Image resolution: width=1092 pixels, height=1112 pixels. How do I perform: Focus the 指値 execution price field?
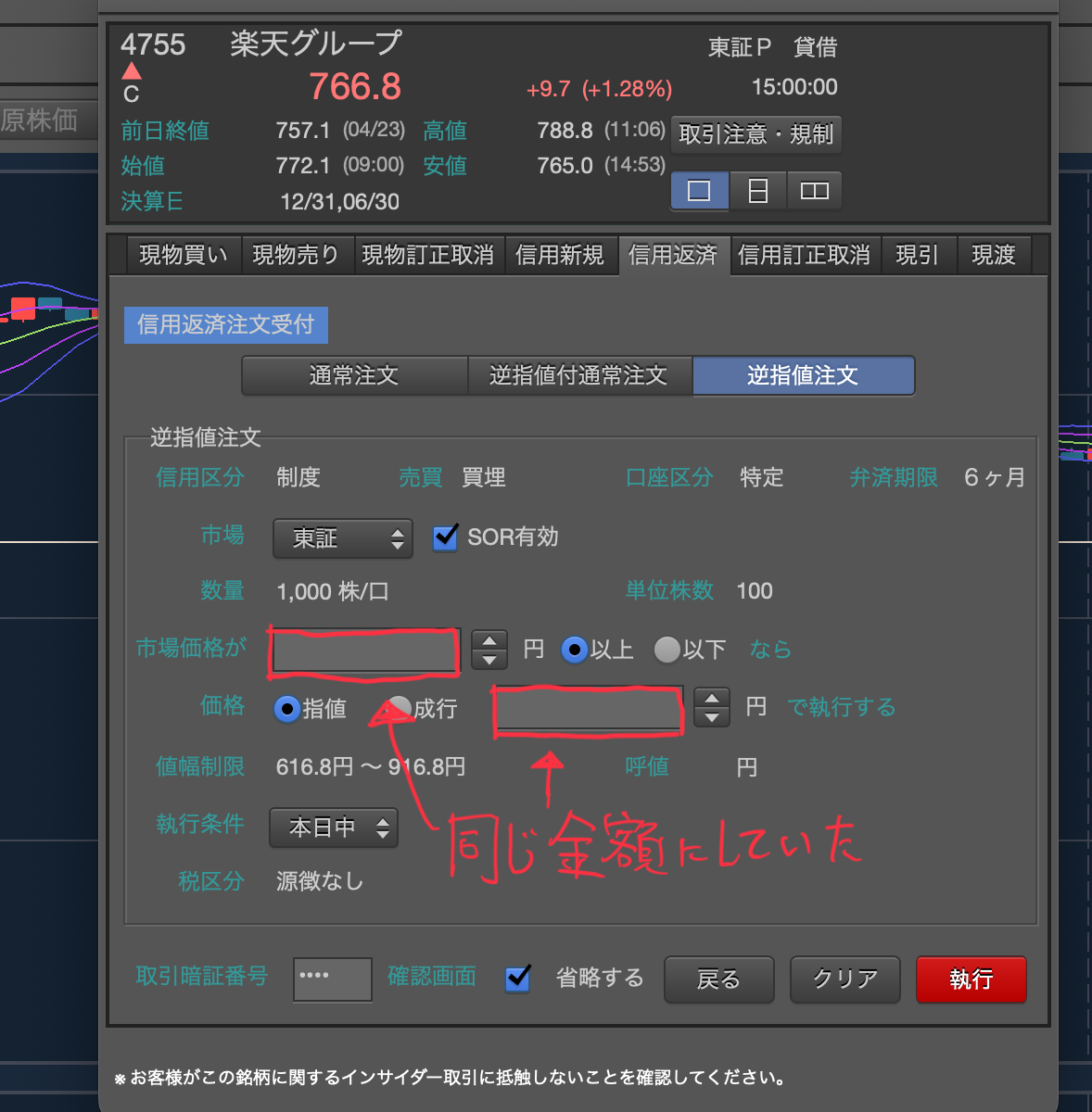(588, 709)
